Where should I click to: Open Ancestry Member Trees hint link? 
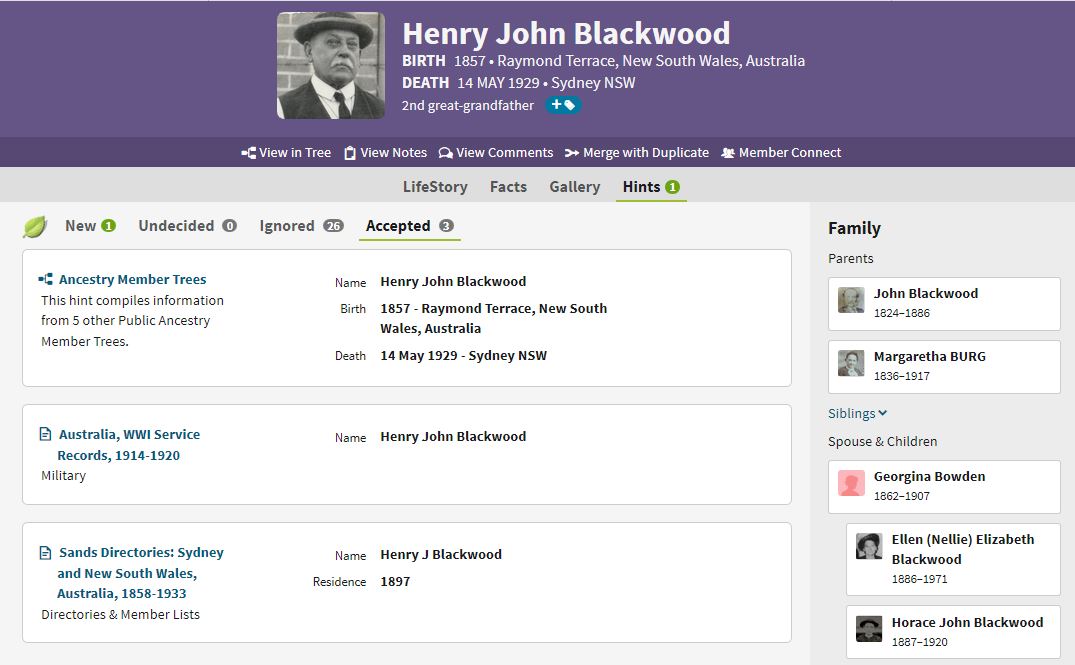point(132,280)
